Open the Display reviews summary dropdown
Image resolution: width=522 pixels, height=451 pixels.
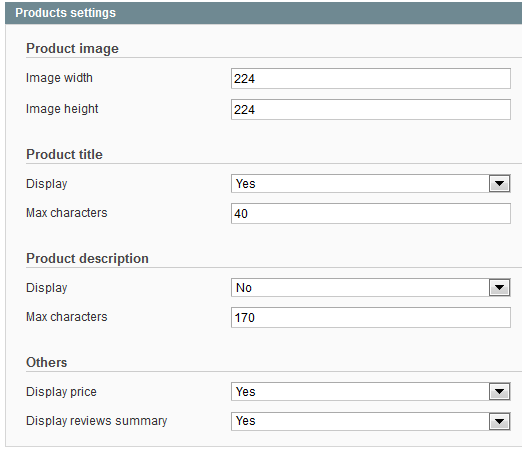pyautogui.click(x=371, y=421)
